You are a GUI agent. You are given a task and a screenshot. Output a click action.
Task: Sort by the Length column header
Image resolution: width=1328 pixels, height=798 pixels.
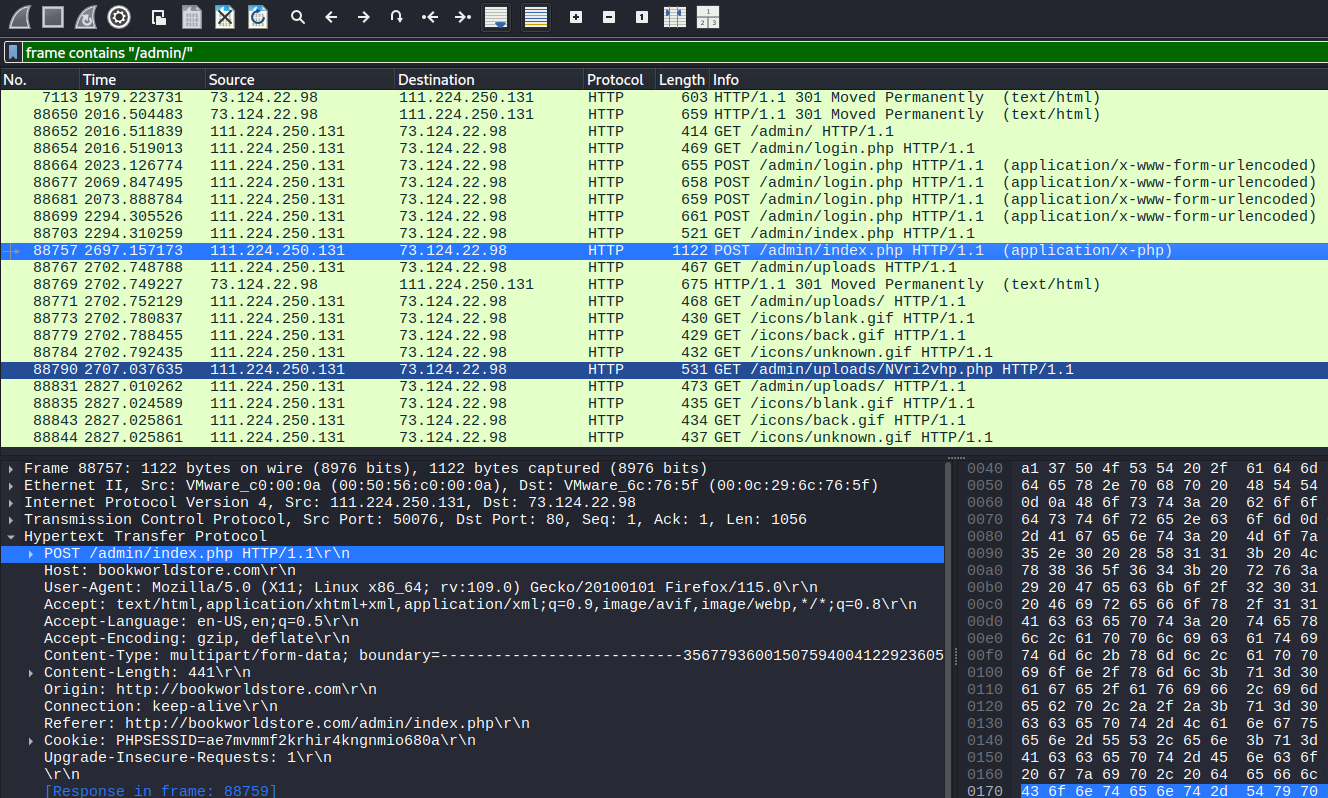pyautogui.click(x=681, y=80)
